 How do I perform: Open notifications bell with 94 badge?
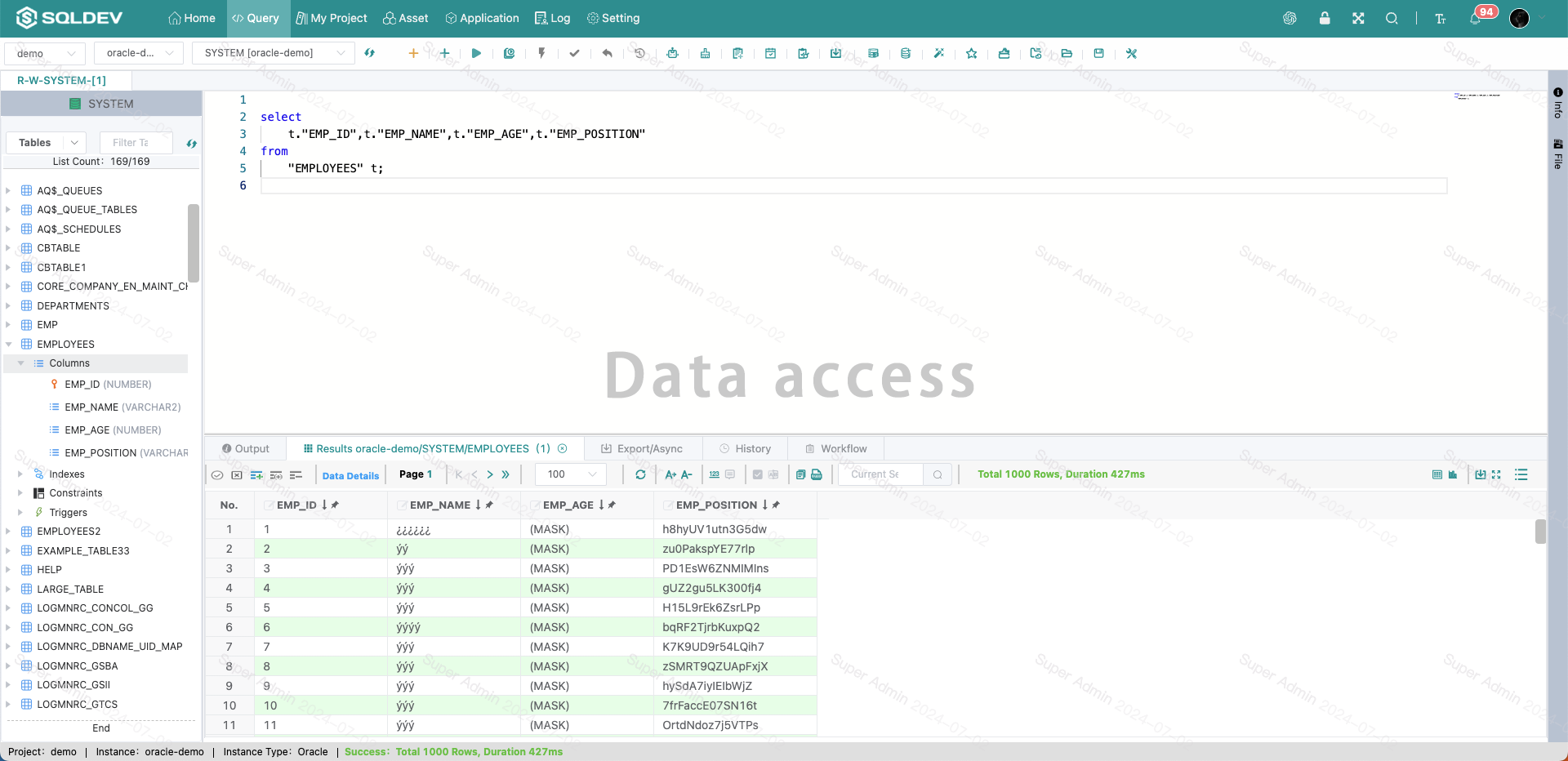point(1476,18)
